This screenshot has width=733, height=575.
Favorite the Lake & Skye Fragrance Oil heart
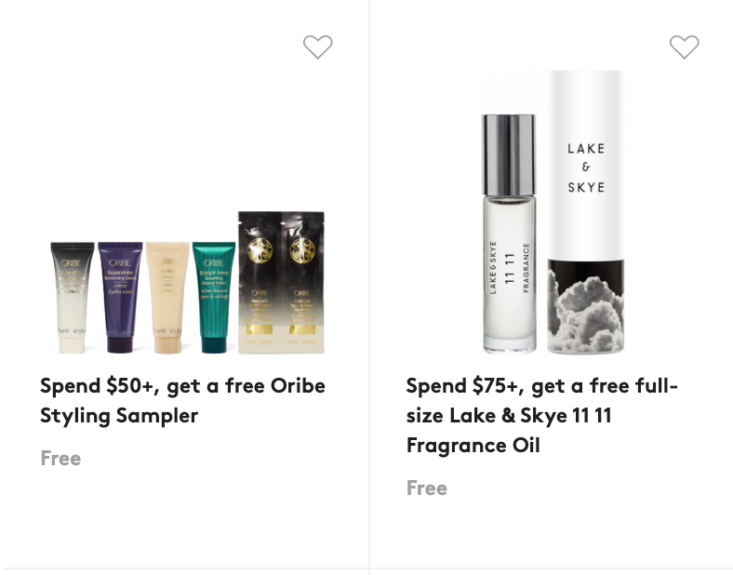[684, 47]
